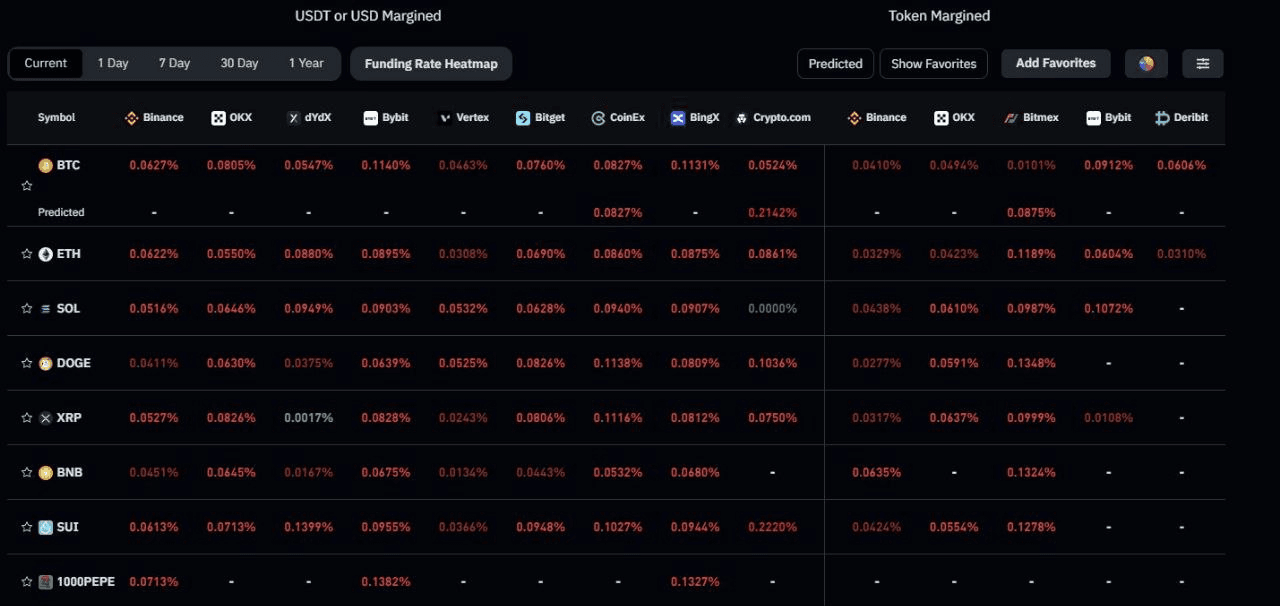The image size is (1280, 606).
Task: Toggle favorite star for XRP
Action: coord(27,418)
